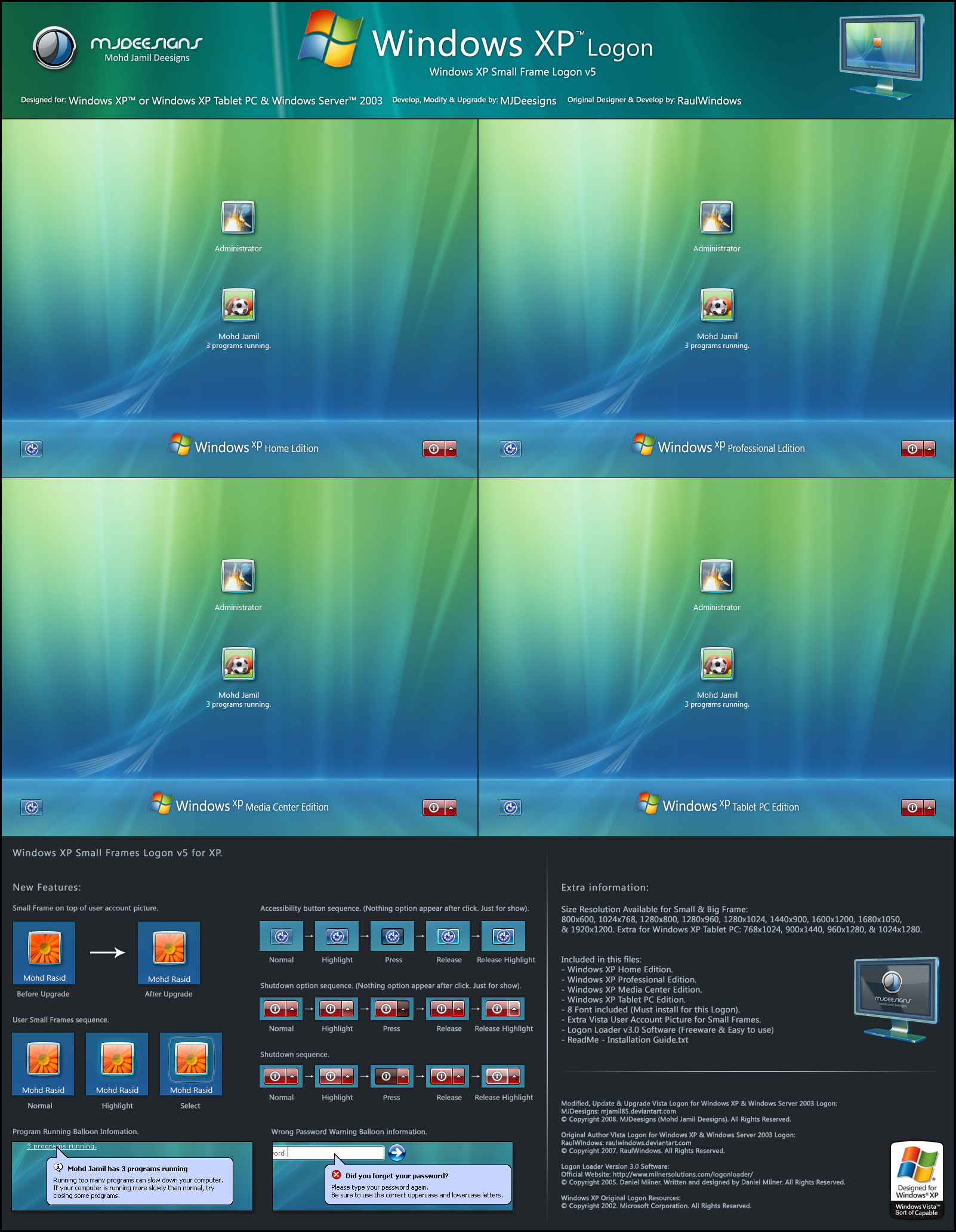Click After Upgrade Mohd Rasid flower picture
Viewport: 956px width, 1232px height.
point(169,948)
